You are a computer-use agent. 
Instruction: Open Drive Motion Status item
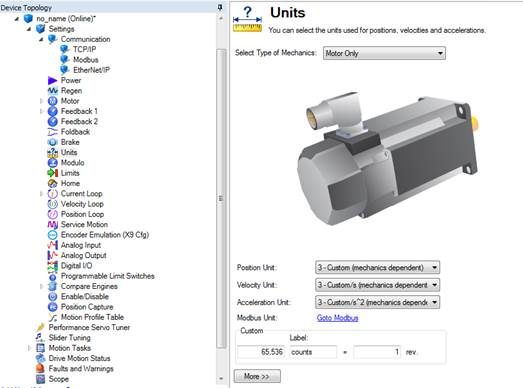point(79,358)
